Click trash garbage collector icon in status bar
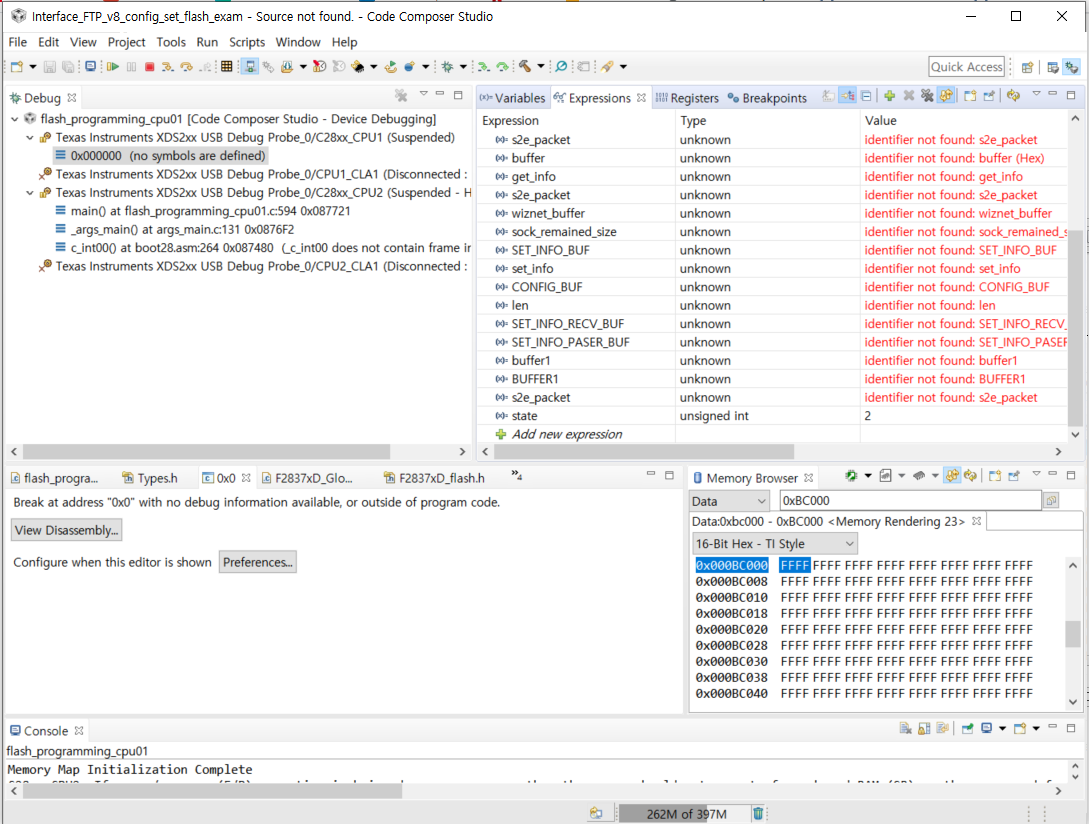The height and width of the screenshot is (824, 1089). coord(758,813)
